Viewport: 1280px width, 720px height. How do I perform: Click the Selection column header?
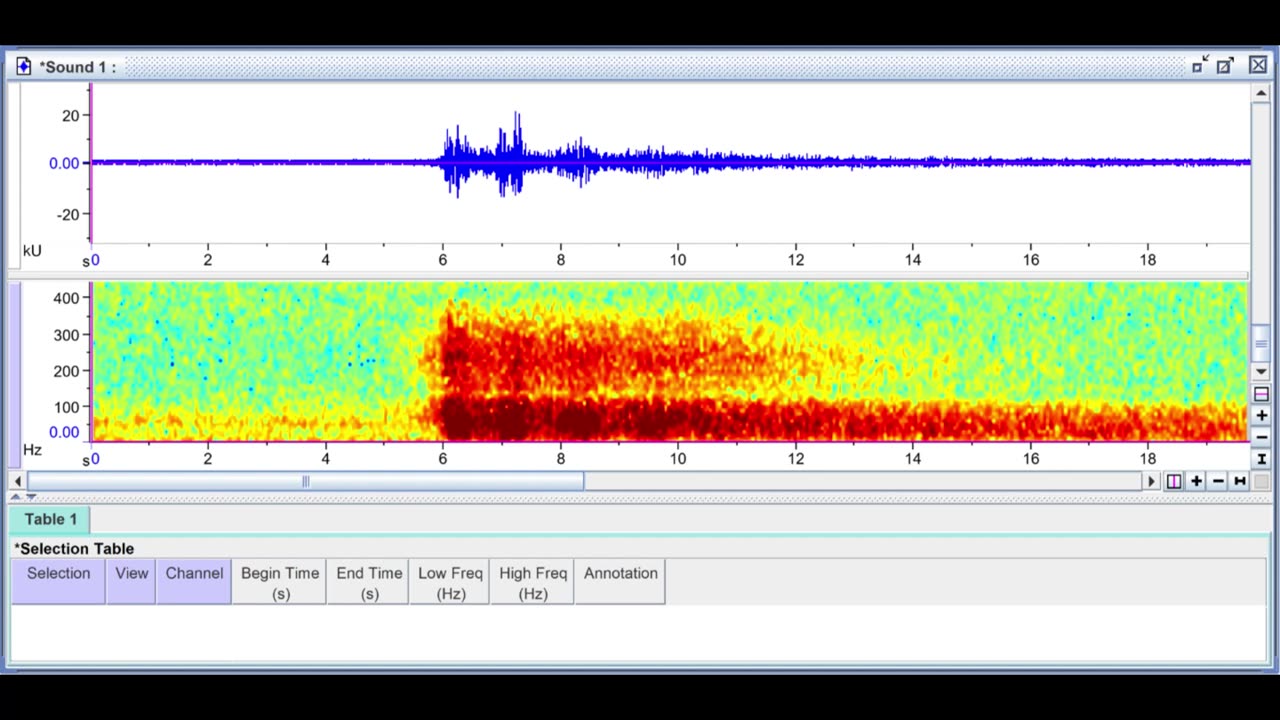coord(58,582)
